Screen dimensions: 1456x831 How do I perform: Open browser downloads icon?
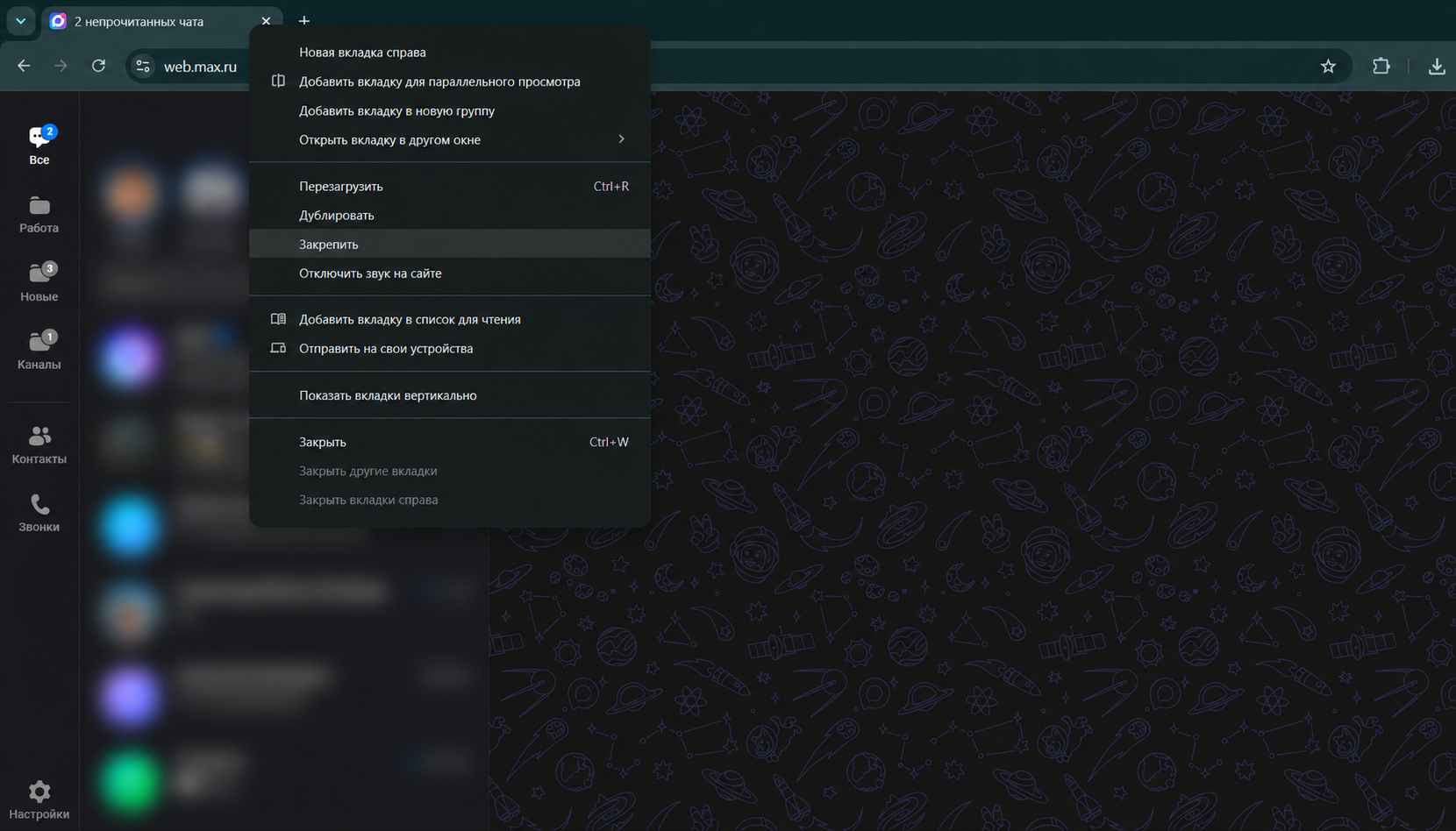click(1437, 66)
